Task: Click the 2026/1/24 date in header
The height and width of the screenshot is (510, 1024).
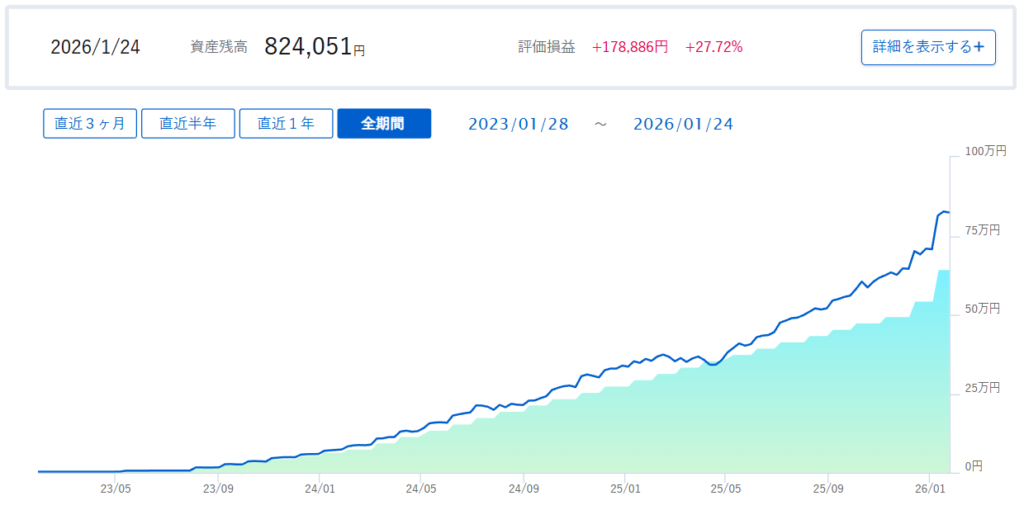Action: click(96, 47)
